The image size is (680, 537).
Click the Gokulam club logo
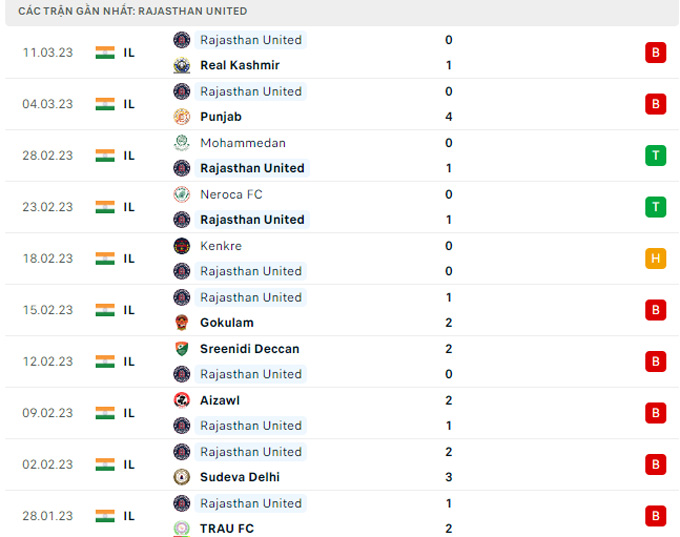coord(181,323)
